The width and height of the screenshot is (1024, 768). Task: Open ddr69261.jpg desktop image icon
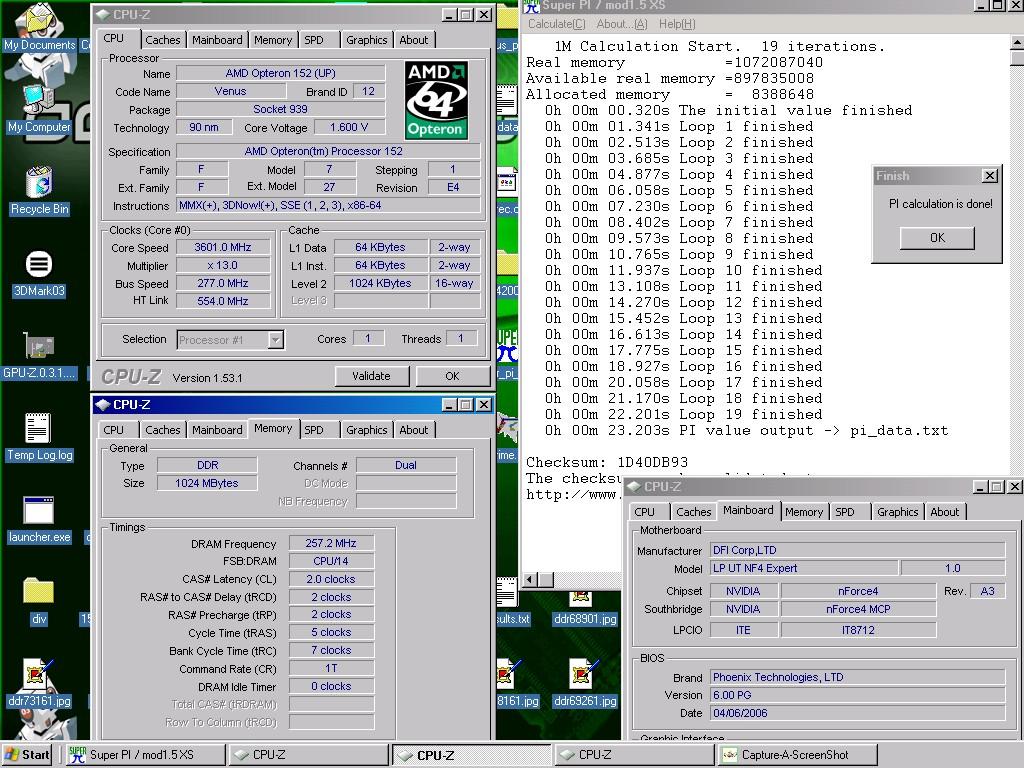[584, 683]
